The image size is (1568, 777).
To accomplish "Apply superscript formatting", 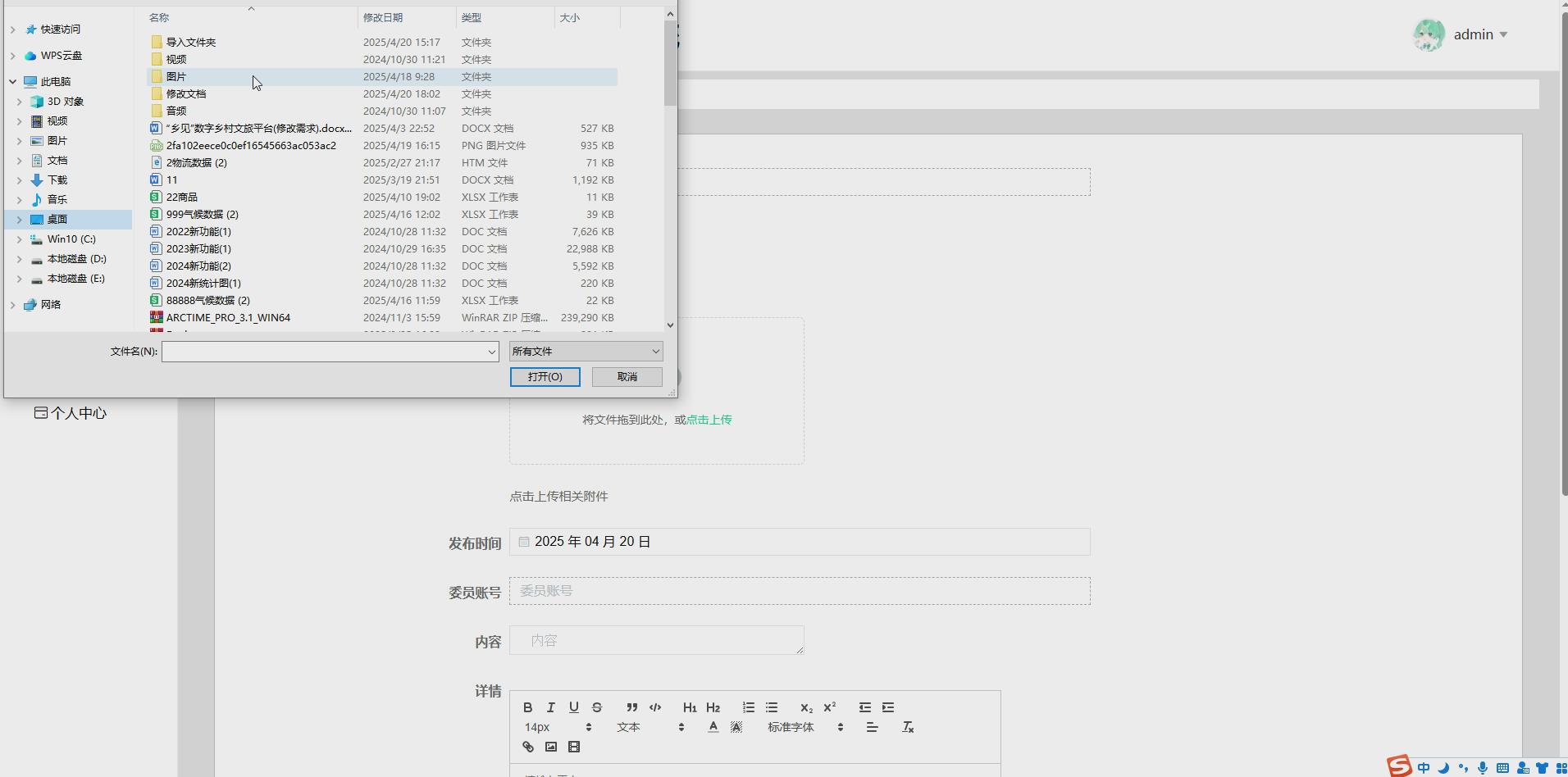I will click(830, 707).
